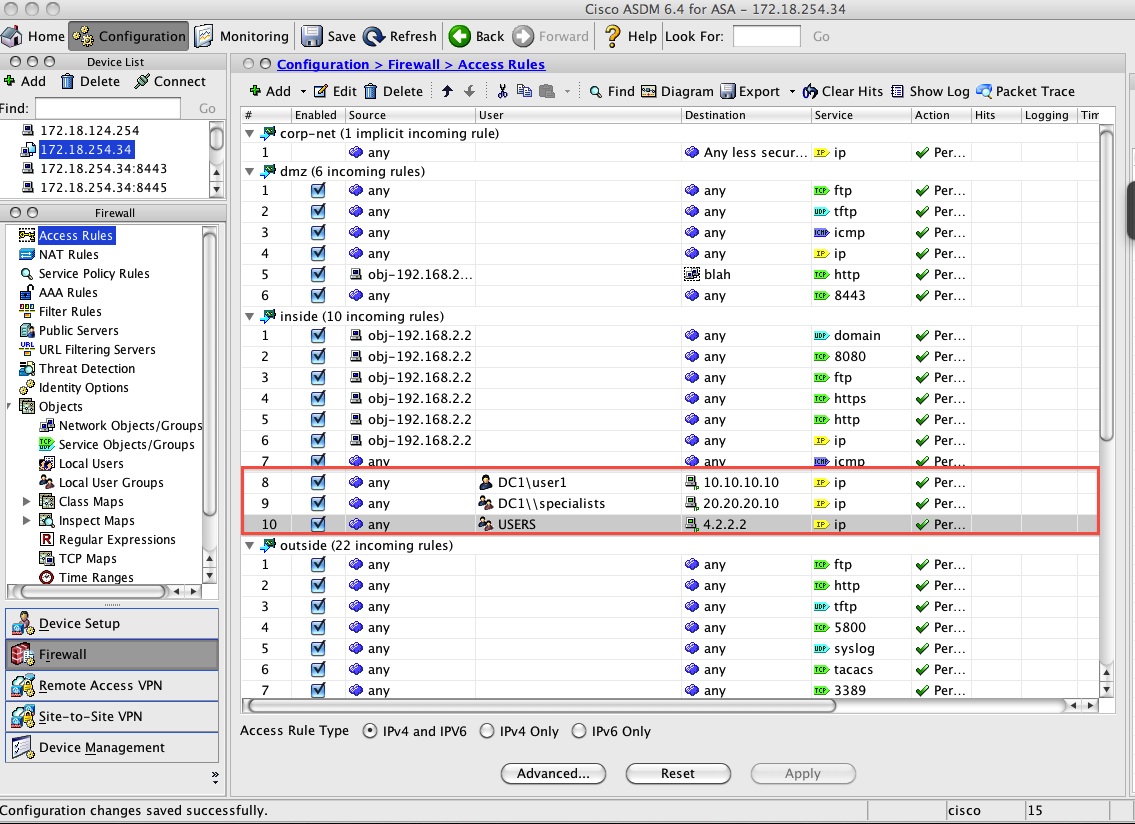
Task: Open Configuration > Firewall > Access Rules link
Action: [411, 64]
